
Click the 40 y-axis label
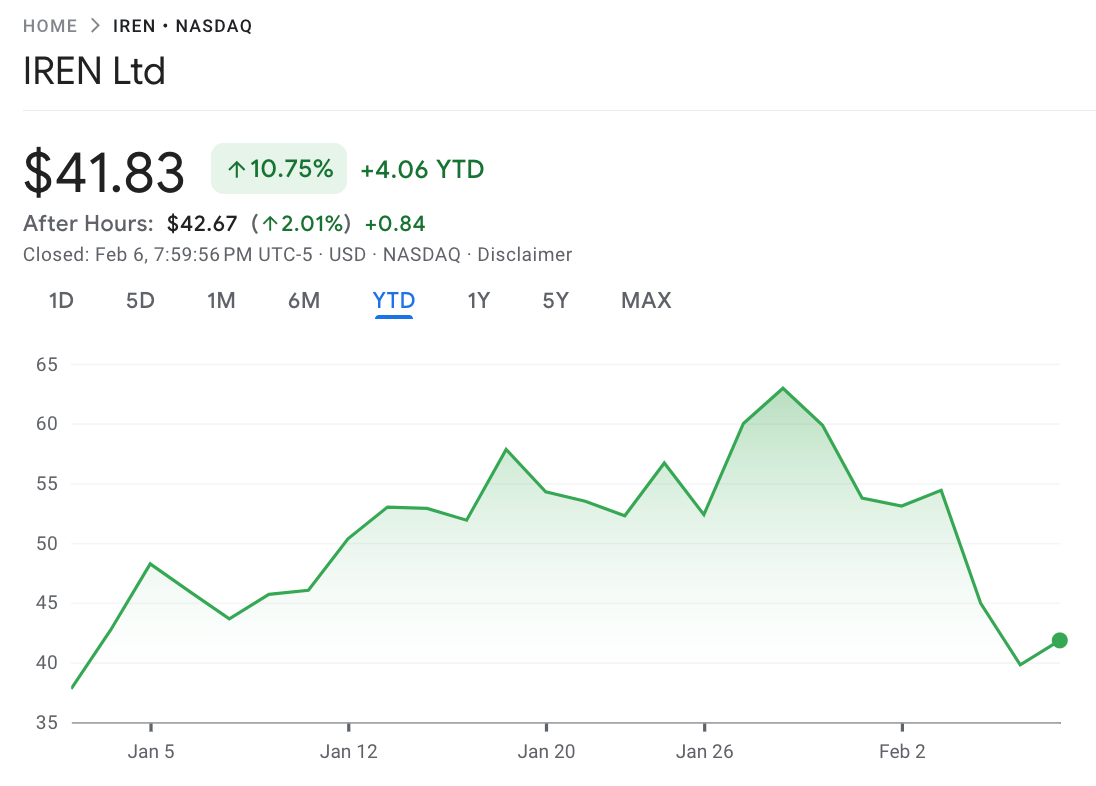tap(47, 662)
